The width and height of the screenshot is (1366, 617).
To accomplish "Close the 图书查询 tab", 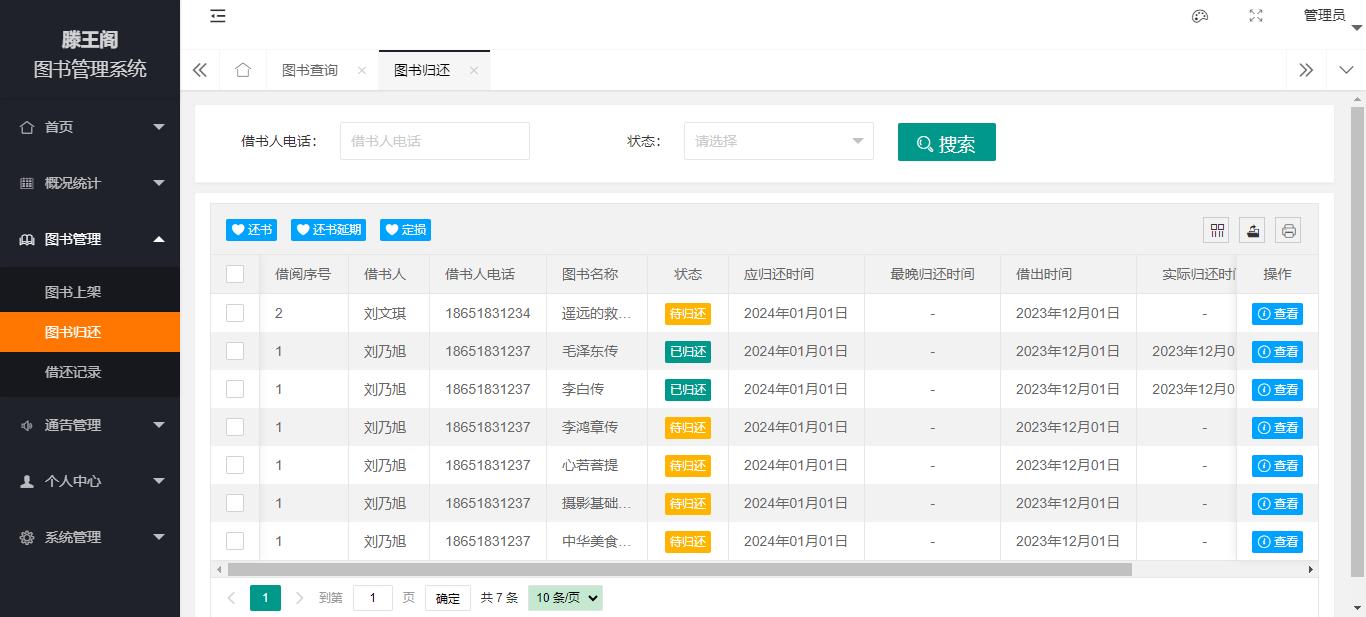I will [x=362, y=70].
